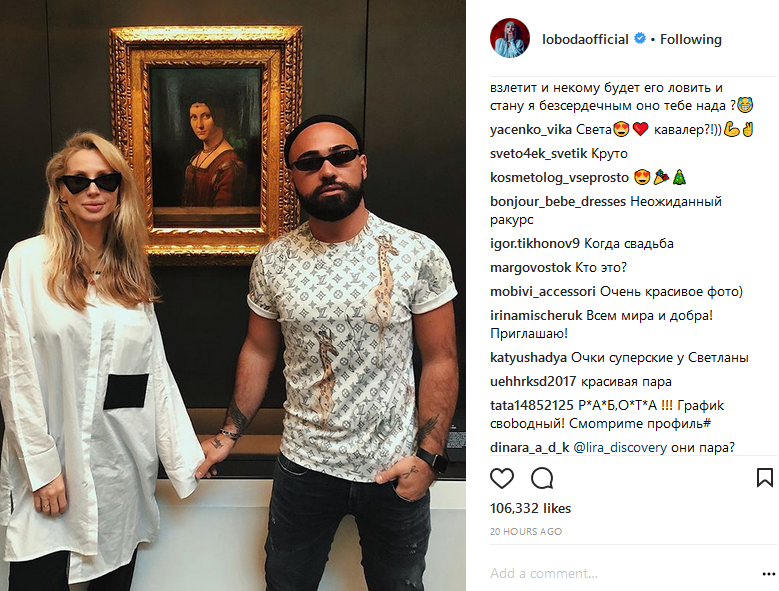Screen dimensions: 779x591
Task: Open lobodaofficial profile avatar
Action: coord(510,38)
